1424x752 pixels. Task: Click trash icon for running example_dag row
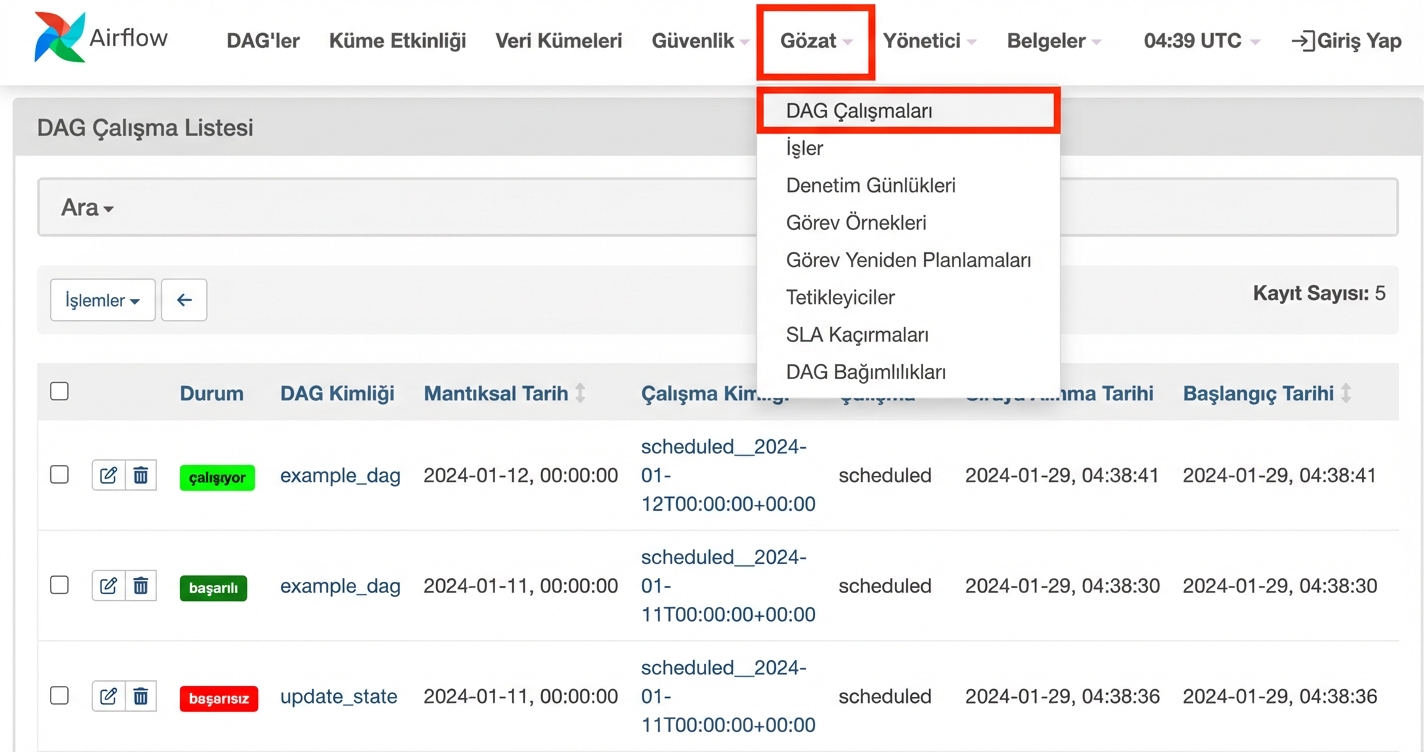tap(141, 475)
